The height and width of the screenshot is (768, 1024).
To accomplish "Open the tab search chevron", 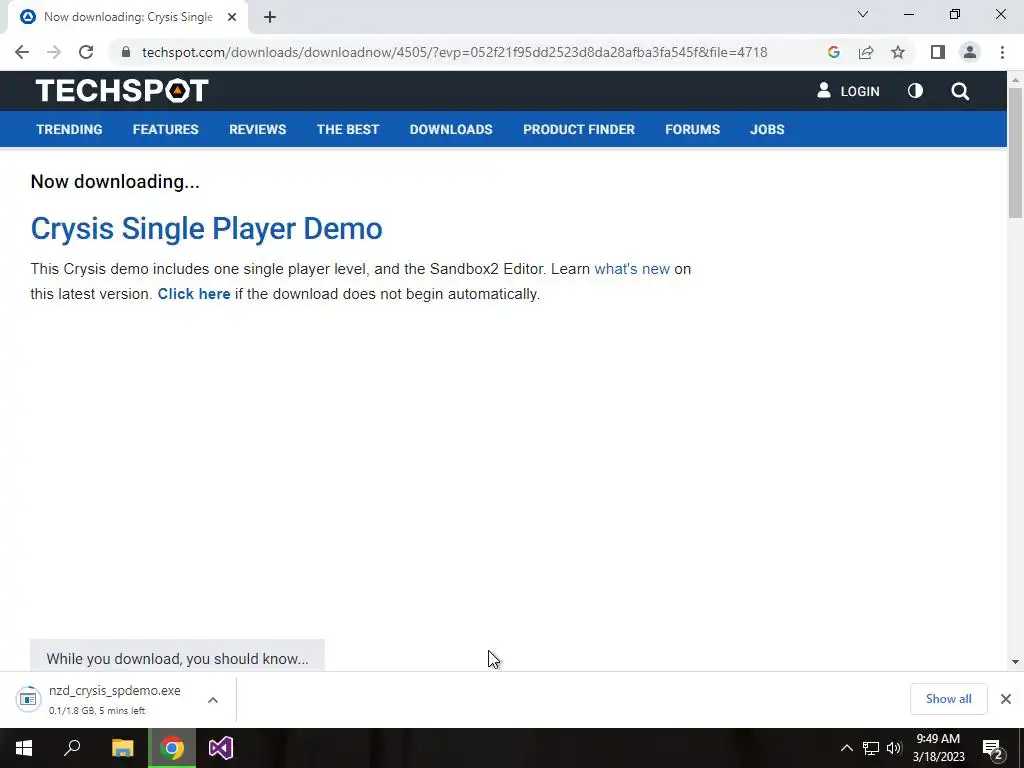I will tap(863, 14).
